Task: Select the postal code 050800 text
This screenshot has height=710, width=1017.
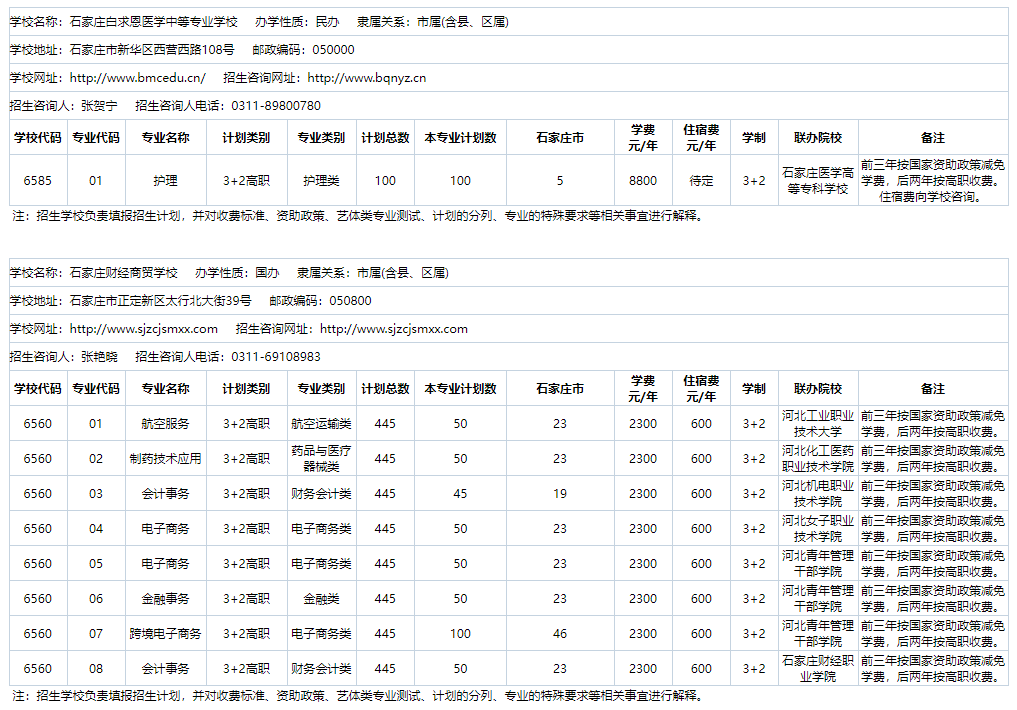Action: 350,301
